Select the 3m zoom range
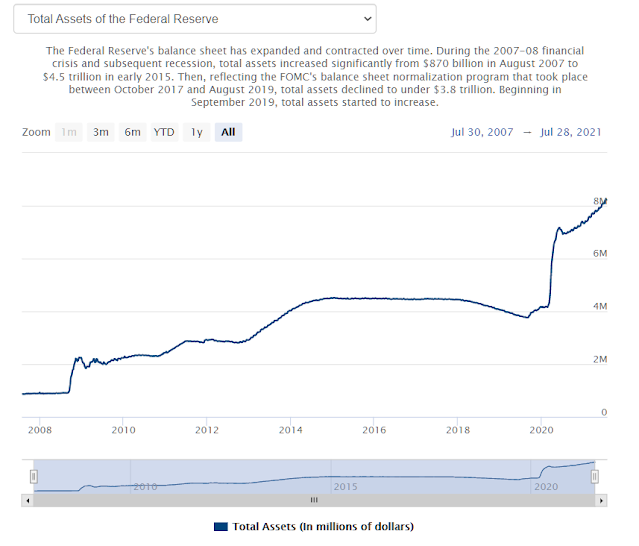Image resolution: width=639 pixels, height=546 pixels. point(101,132)
